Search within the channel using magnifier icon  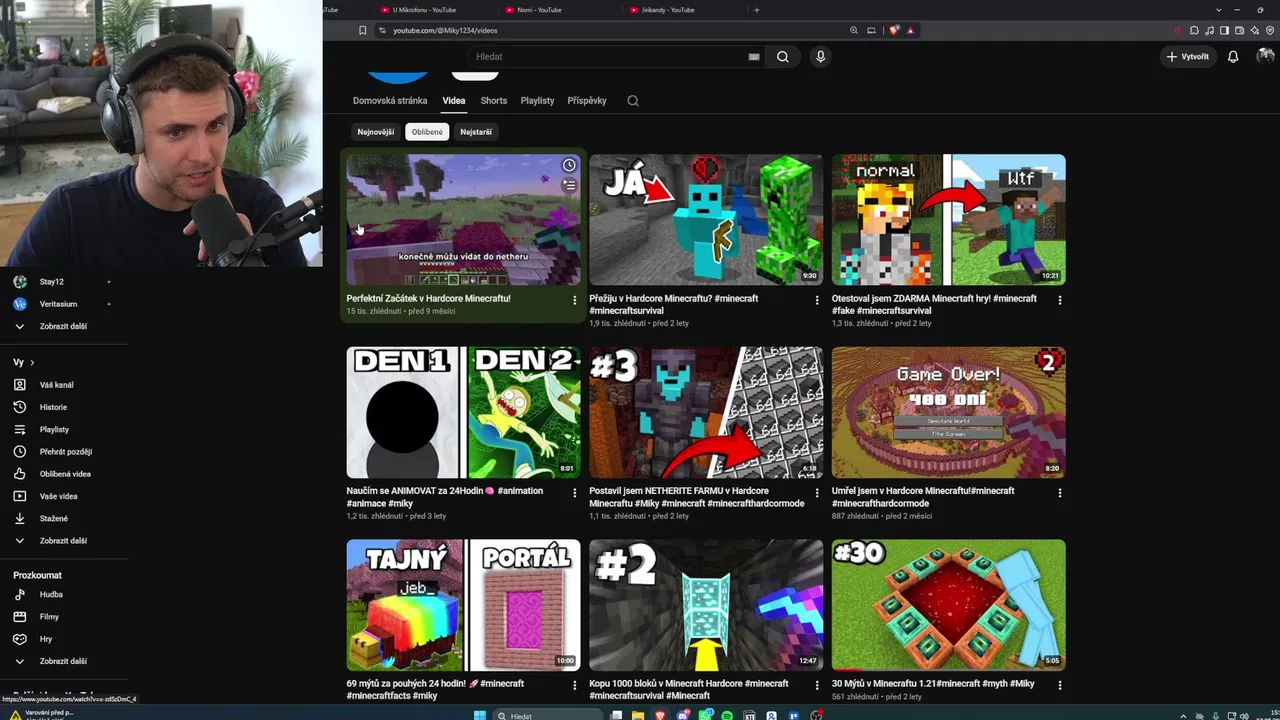tap(632, 101)
